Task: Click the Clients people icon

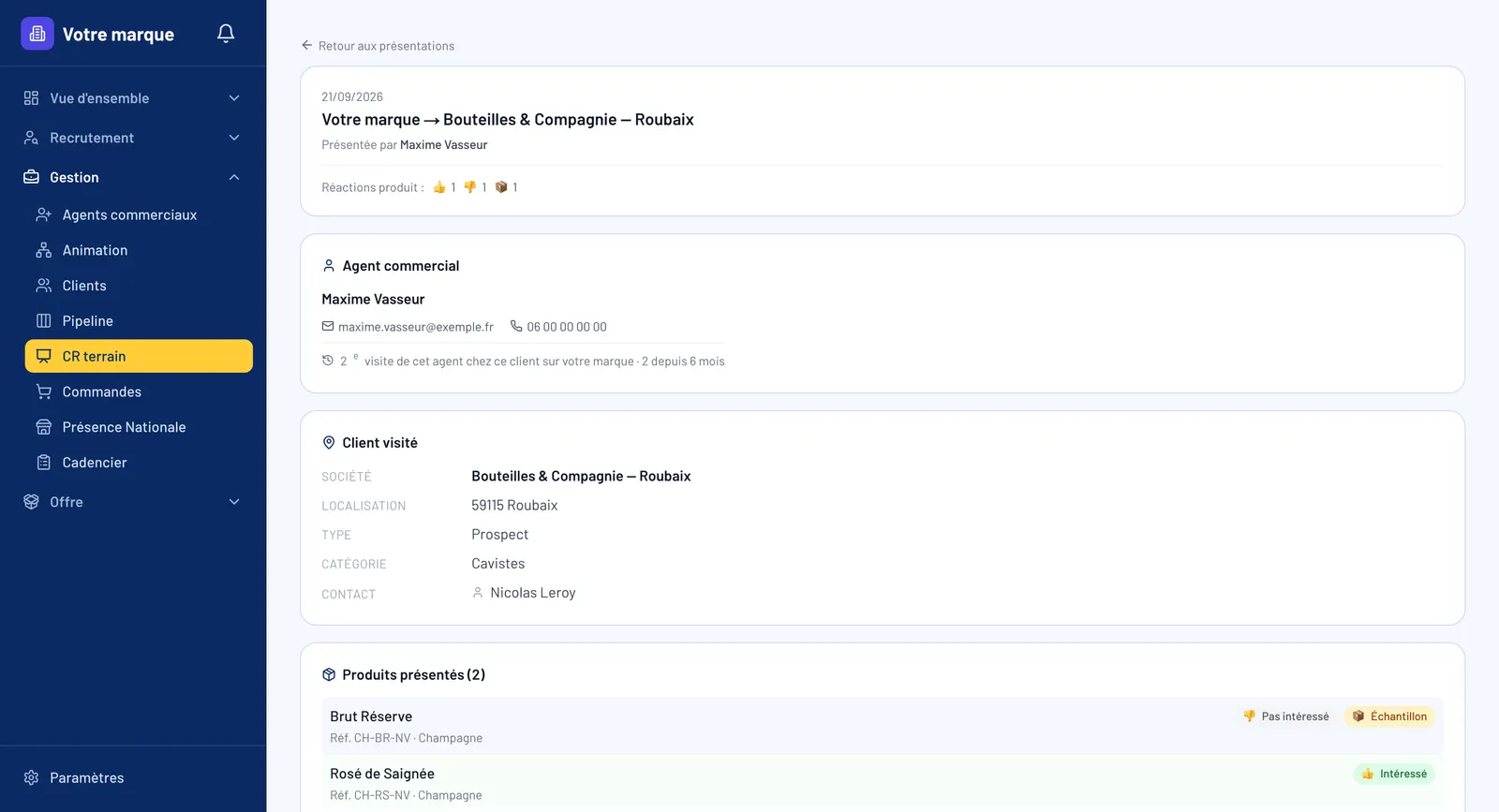Action: pyautogui.click(x=44, y=286)
